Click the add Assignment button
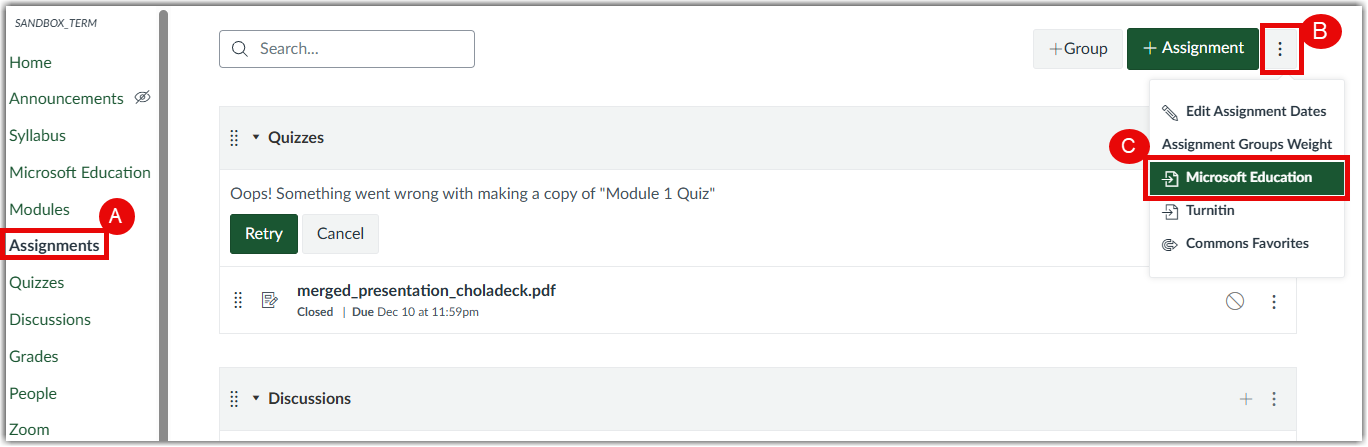 coord(1192,48)
